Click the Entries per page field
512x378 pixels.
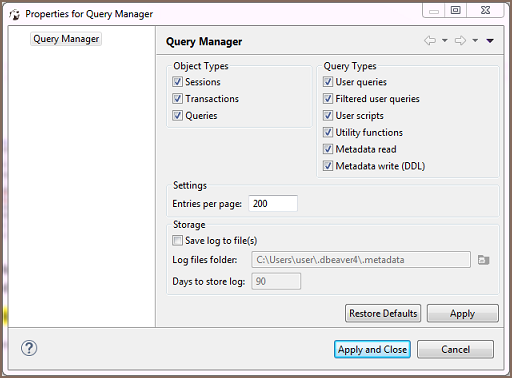[273, 203]
